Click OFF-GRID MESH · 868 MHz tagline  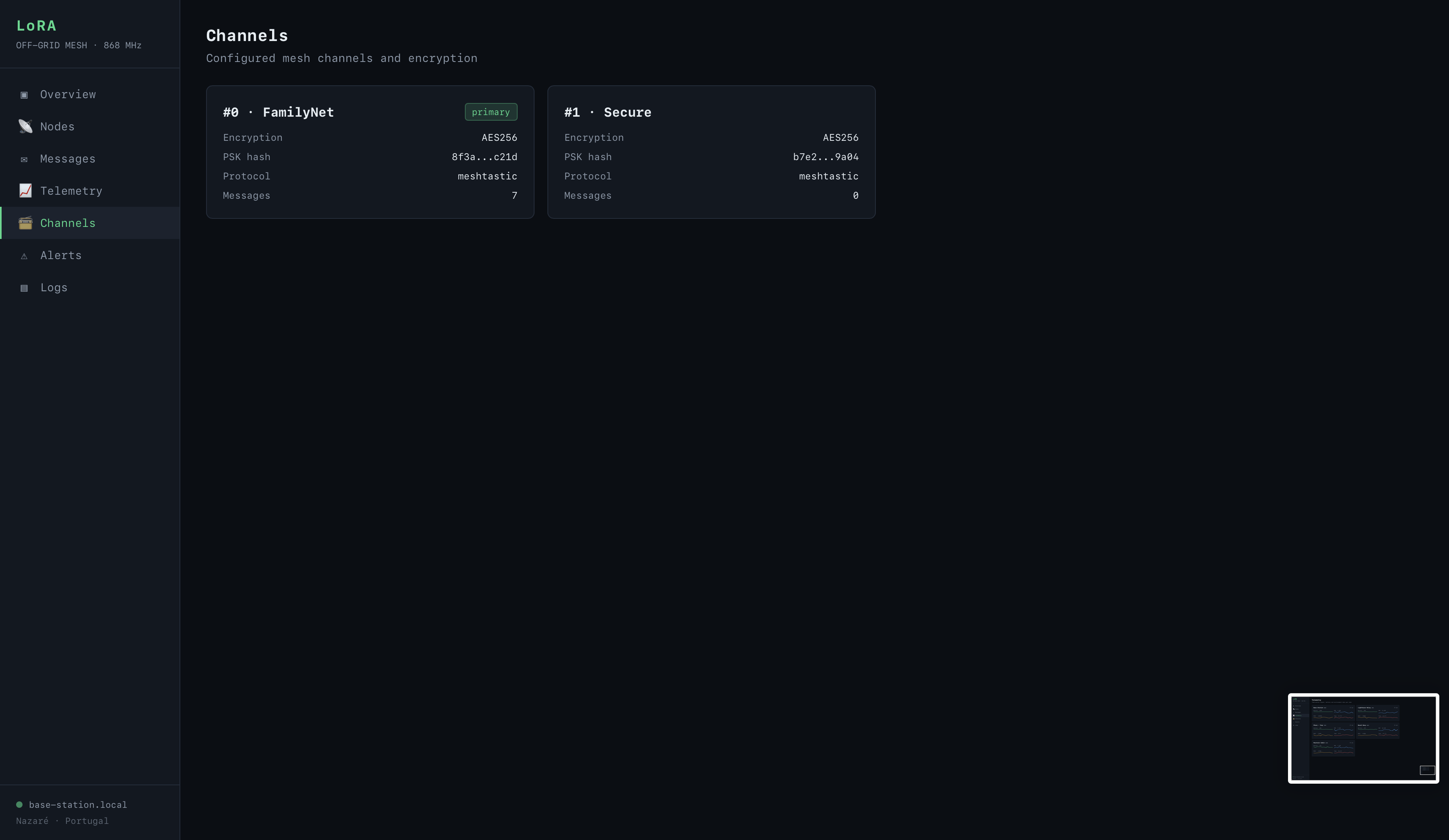(x=79, y=45)
